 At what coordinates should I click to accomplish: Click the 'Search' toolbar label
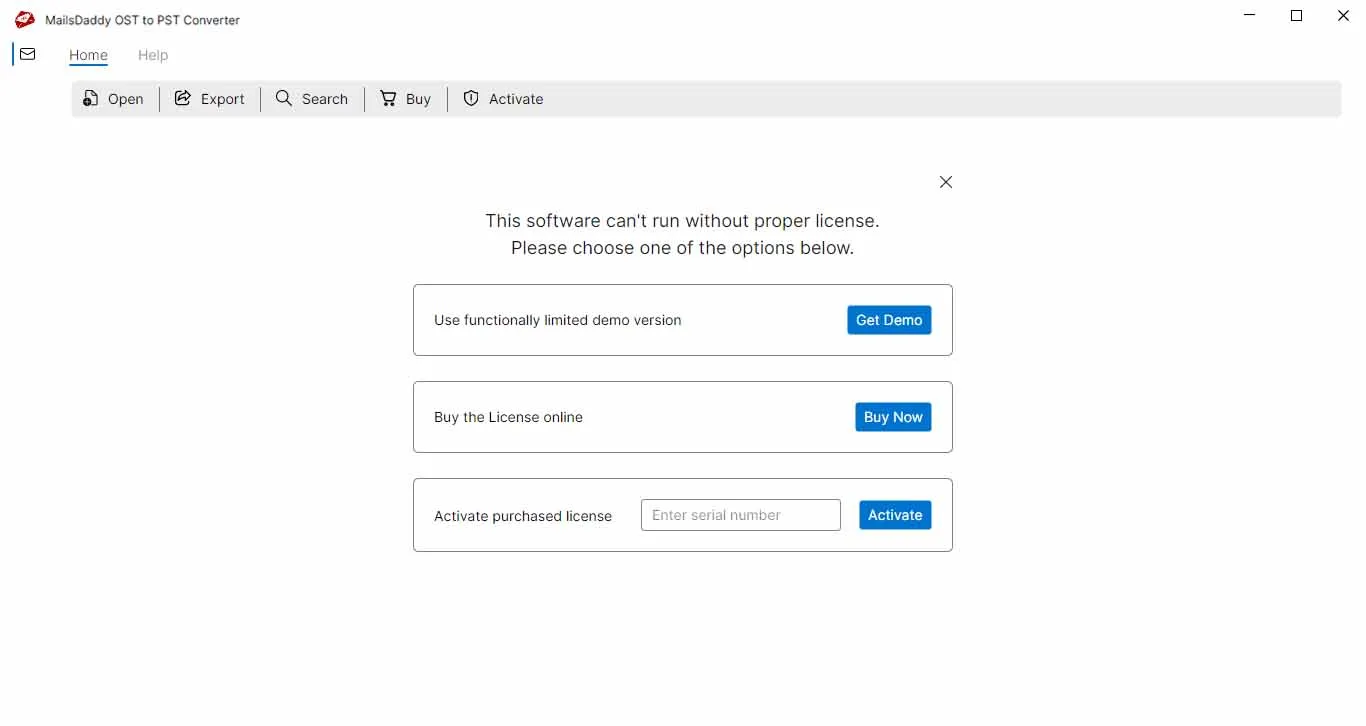[x=325, y=99]
